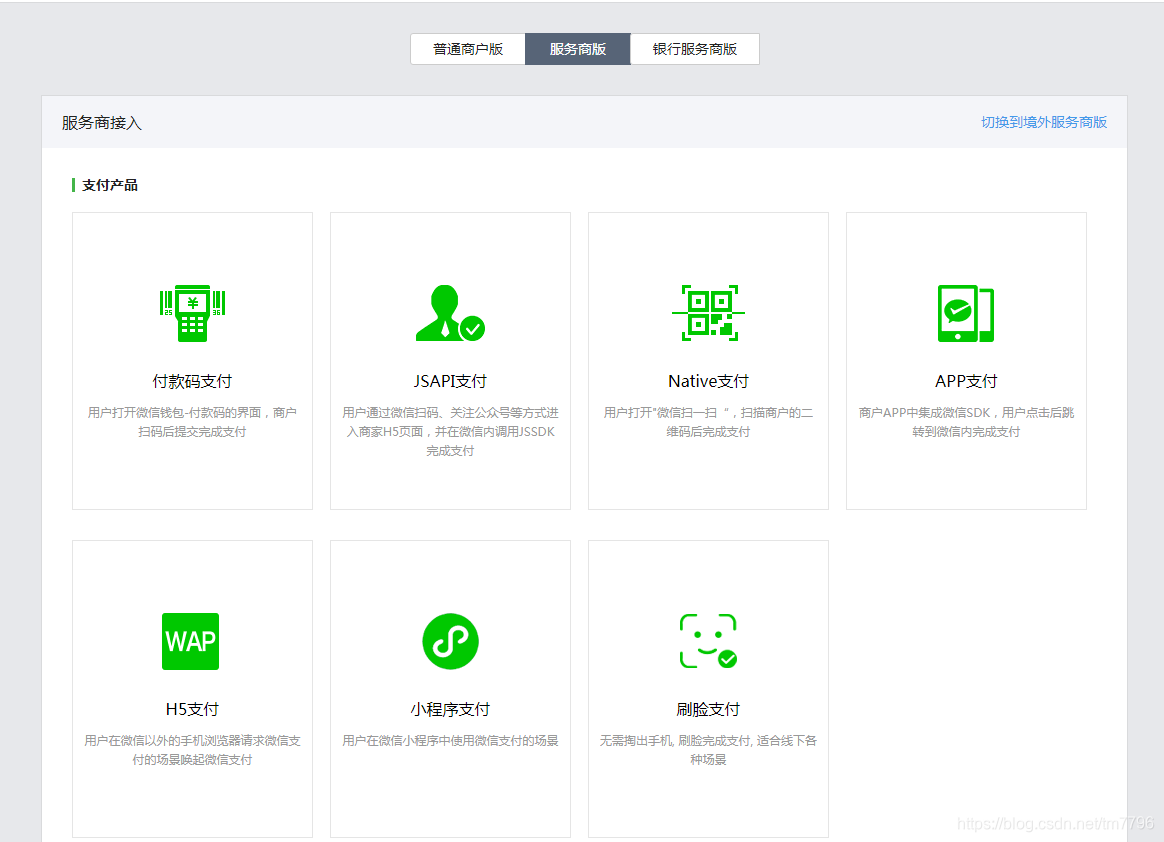Open the 刷脸支付 title
This screenshot has width=1164, height=842.
click(708, 709)
